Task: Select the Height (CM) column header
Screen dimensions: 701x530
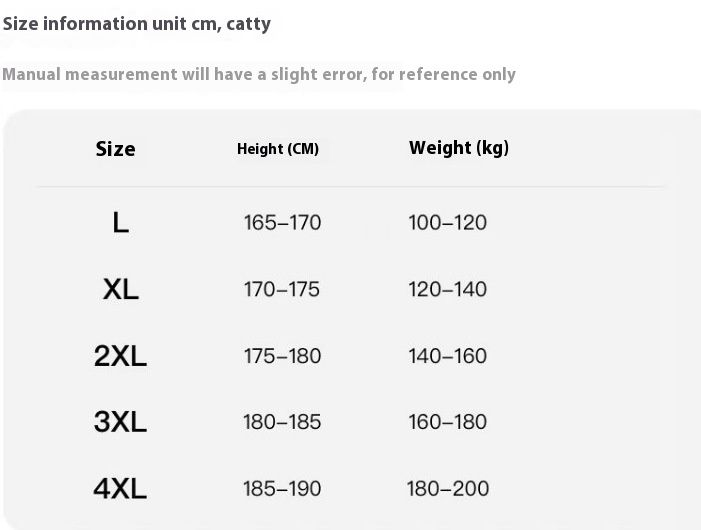Action: 278,149
